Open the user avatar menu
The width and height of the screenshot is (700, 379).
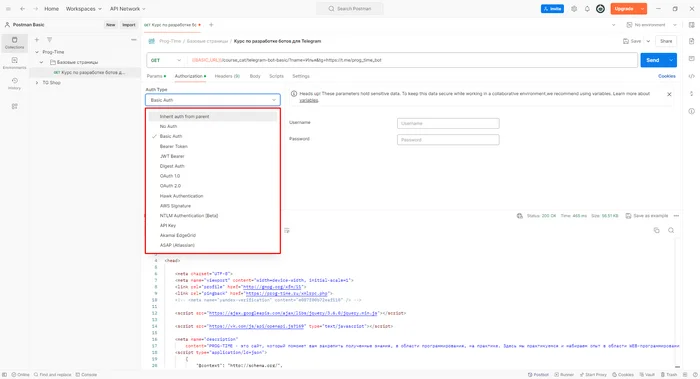(600, 9)
